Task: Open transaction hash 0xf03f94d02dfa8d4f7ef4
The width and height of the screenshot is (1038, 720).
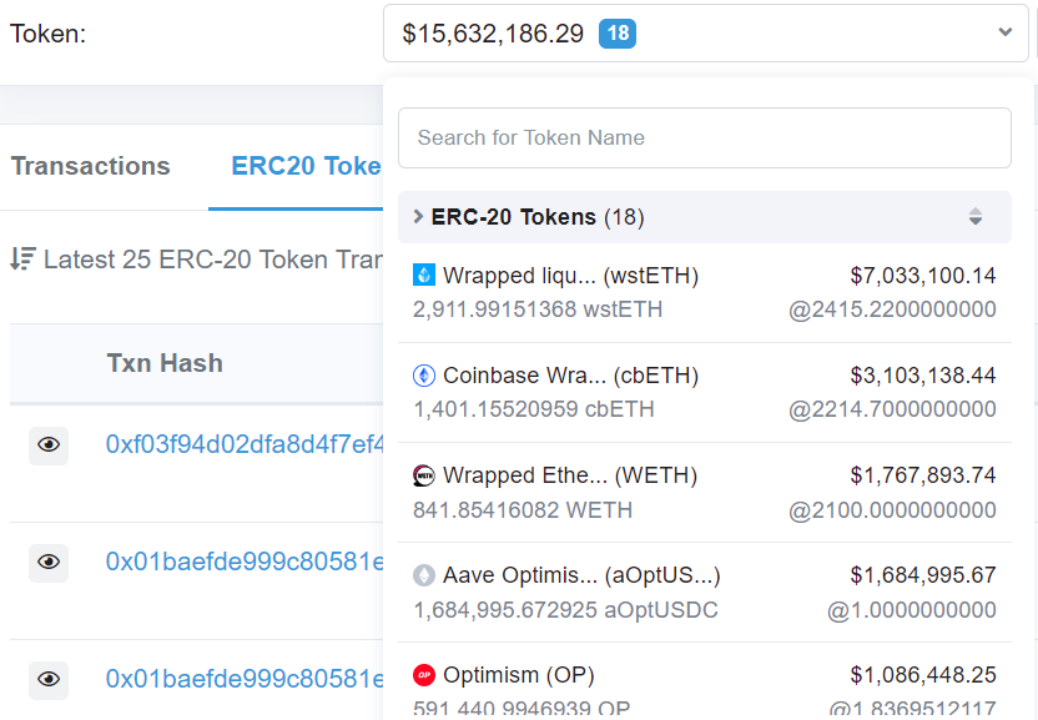Action: (x=244, y=445)
